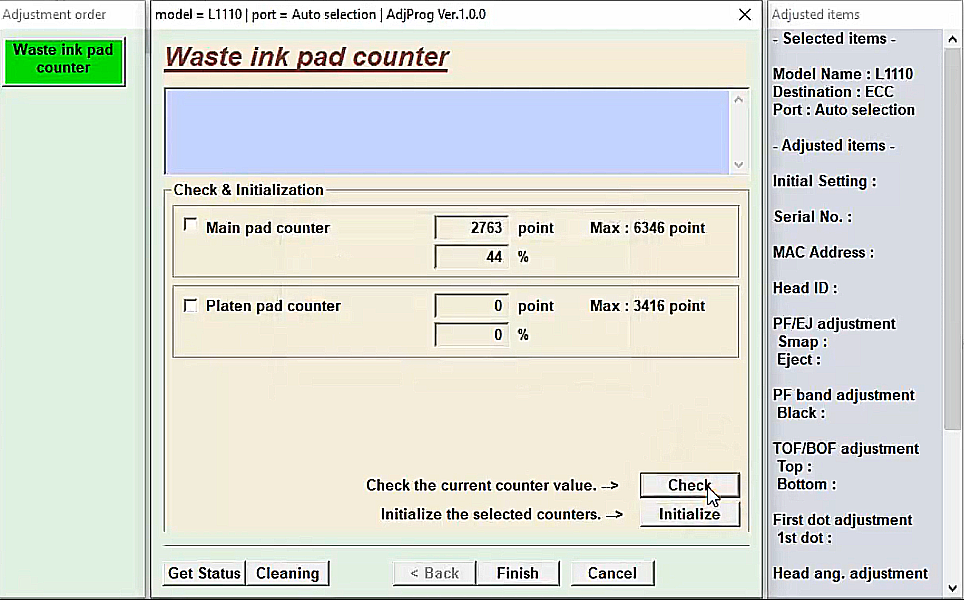Click the Adjusted items panel header
The image size is (964, 600).
816,15
